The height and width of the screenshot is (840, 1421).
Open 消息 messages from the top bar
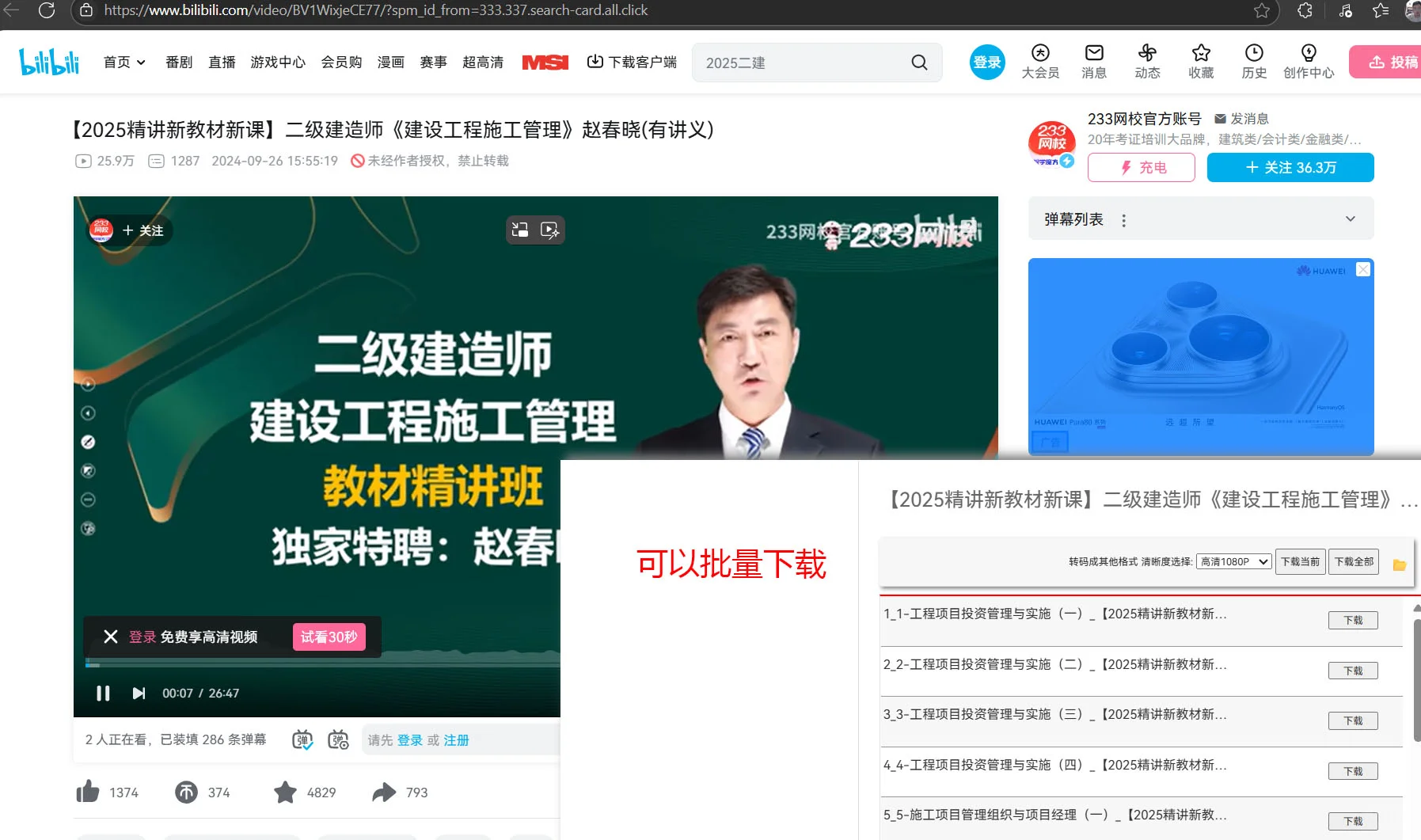[x=1093, y=62]
